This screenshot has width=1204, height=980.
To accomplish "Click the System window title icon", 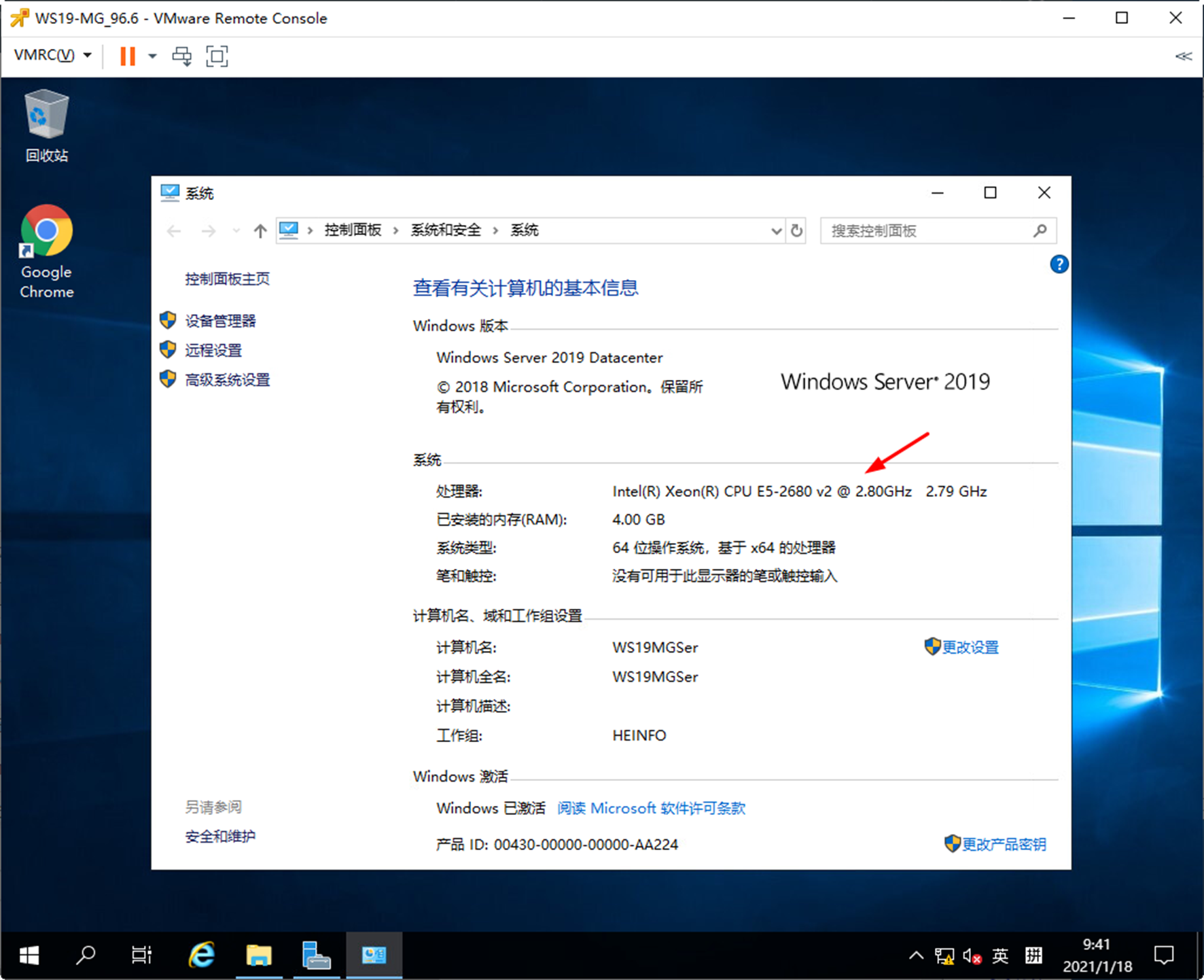I will tap(169, 193).
